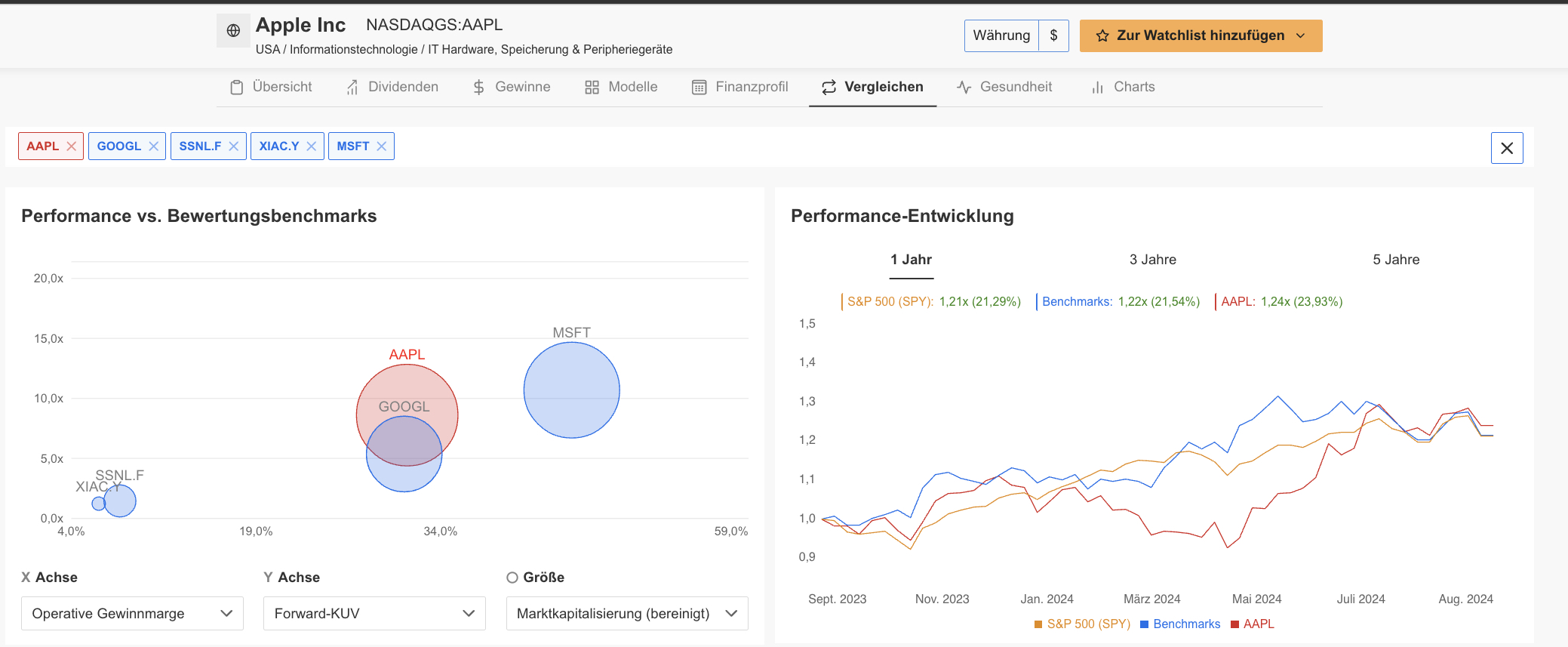Open the Dividenden tab
The height and width of the screenshot is (647, 1568).
click(392, 87)
